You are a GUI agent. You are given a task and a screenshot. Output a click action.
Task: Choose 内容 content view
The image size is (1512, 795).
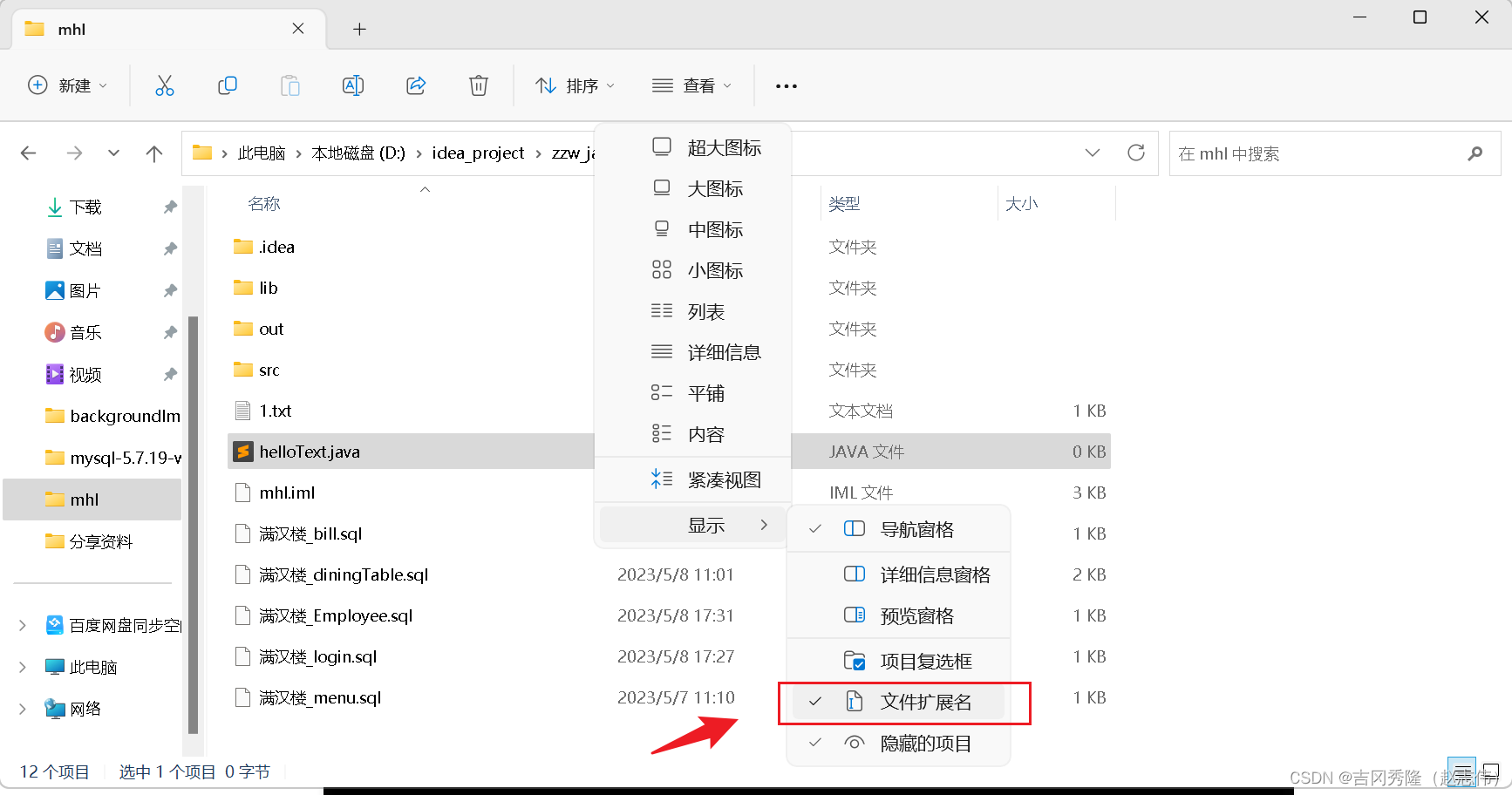pos(692,434)
